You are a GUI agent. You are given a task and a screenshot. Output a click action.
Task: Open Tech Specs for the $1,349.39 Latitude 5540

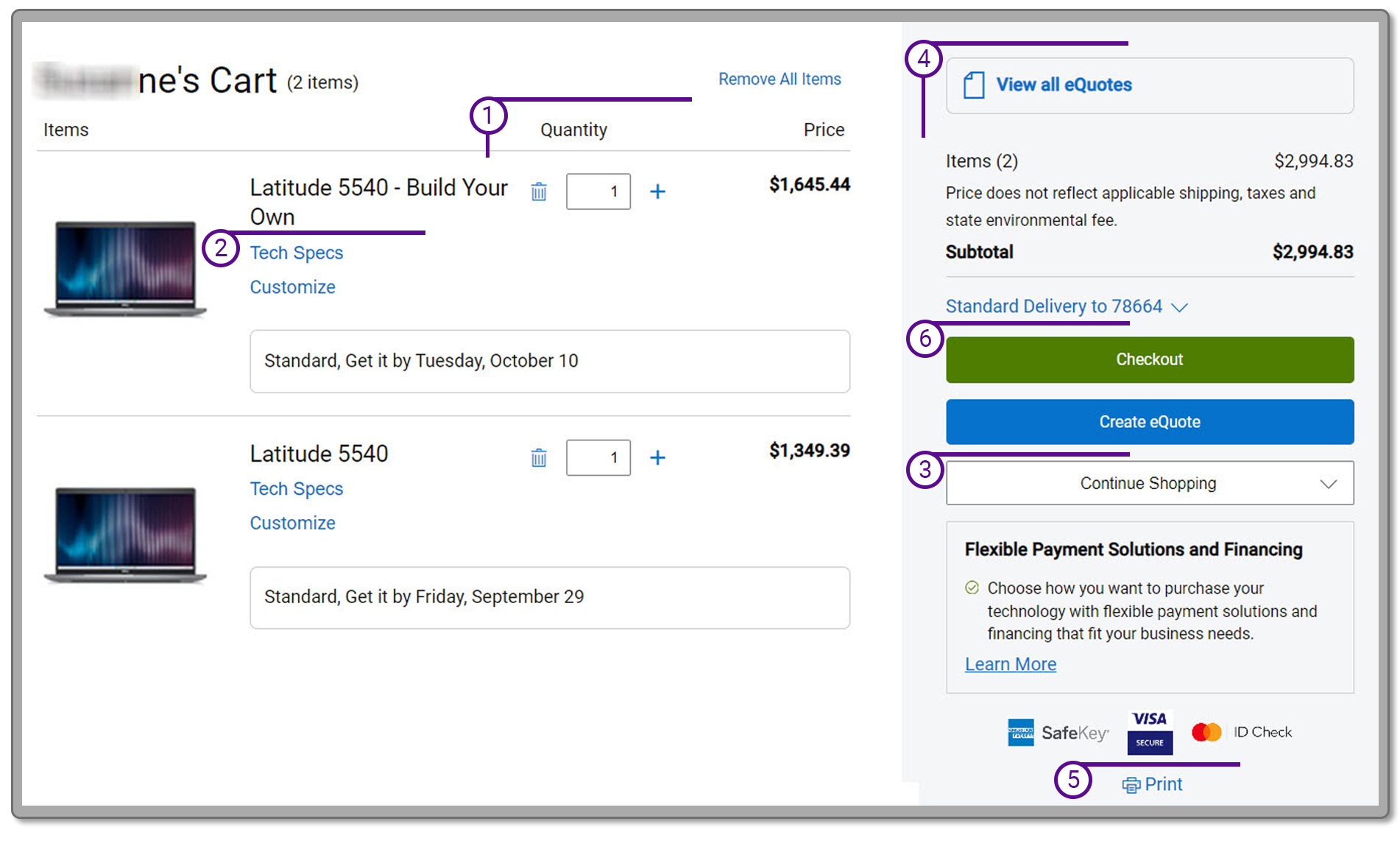(x=297, y=489)
